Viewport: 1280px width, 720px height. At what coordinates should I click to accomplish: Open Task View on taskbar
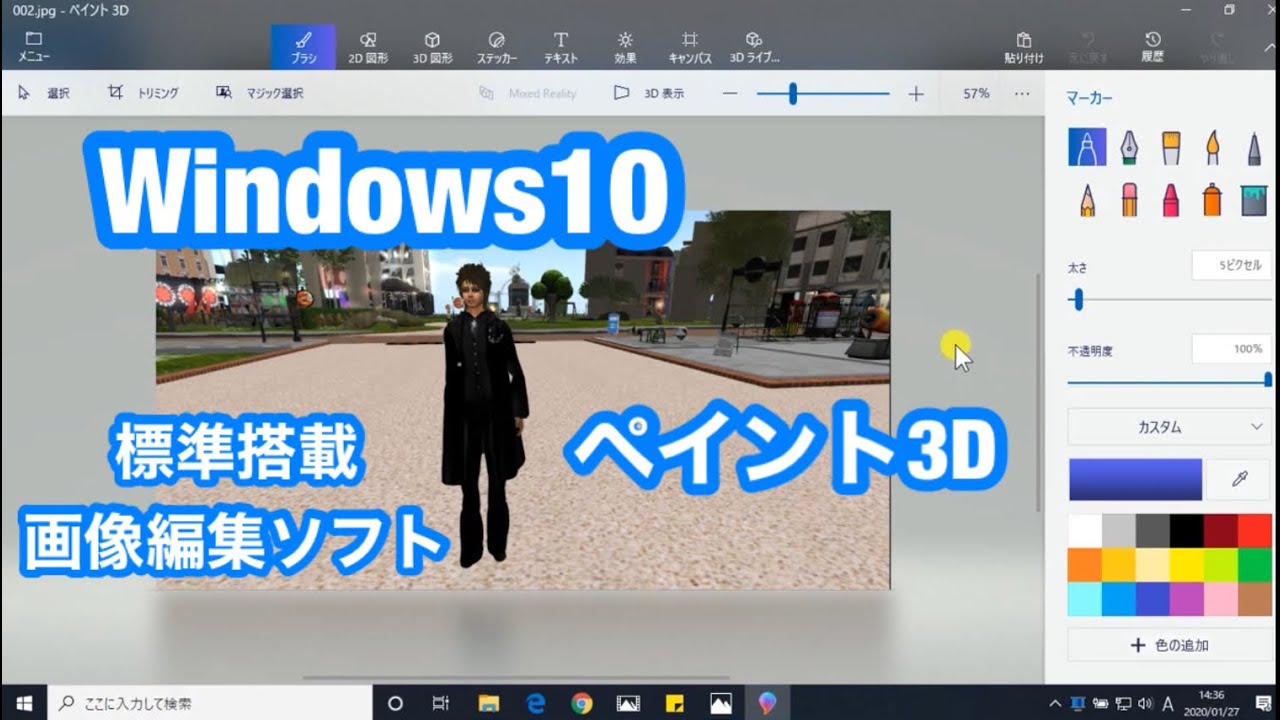point(441,703)
